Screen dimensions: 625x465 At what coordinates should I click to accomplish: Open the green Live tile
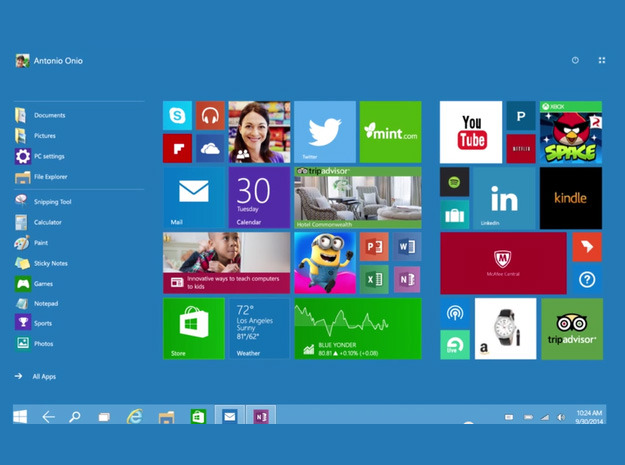click(455, 345)
